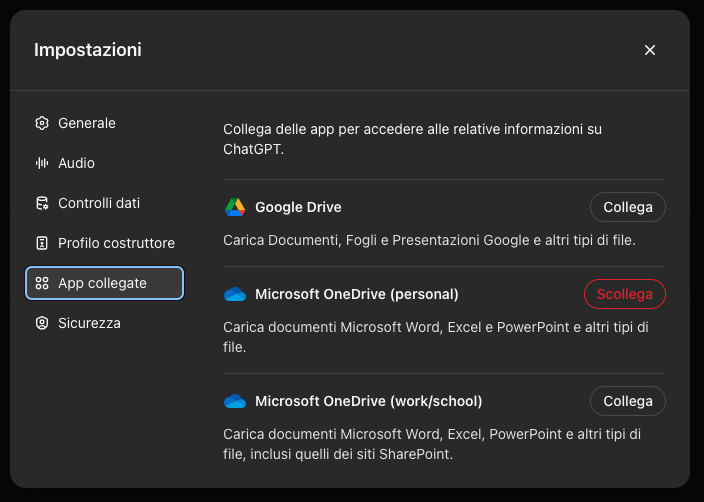The image size is (704, 502).
Task: Click Microsoft OneDrive (personal) label
Action: 357,294
